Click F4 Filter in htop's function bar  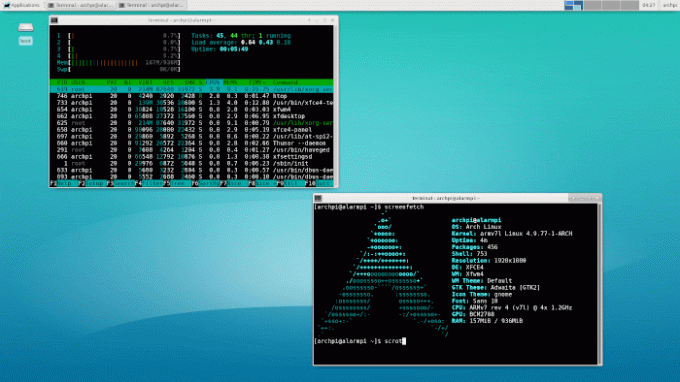pyautogui.click(x=149, y=183)
